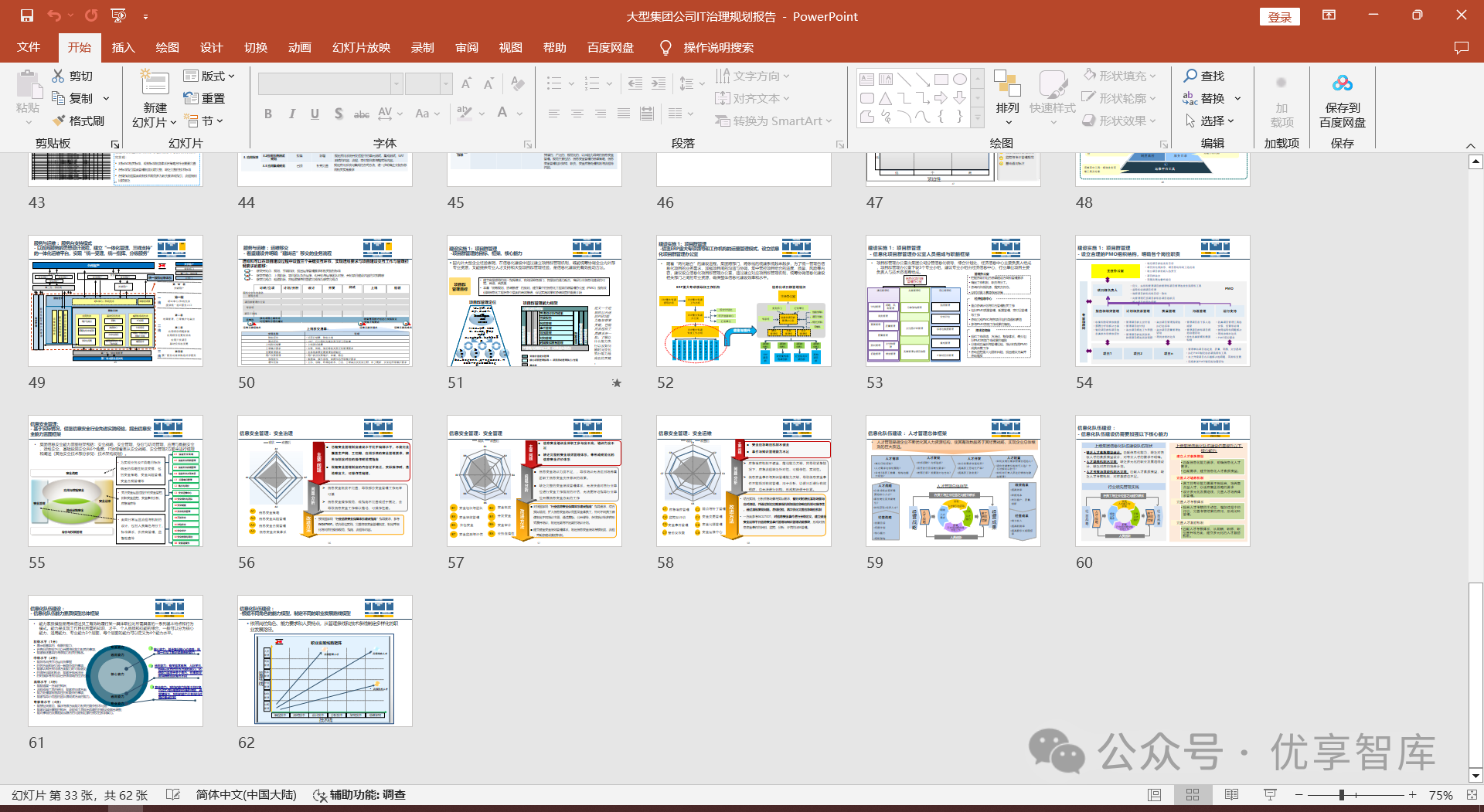The image size is (1484, 812).
Task: Open the Insert ribbon tab
Action: tap(123, 48)
